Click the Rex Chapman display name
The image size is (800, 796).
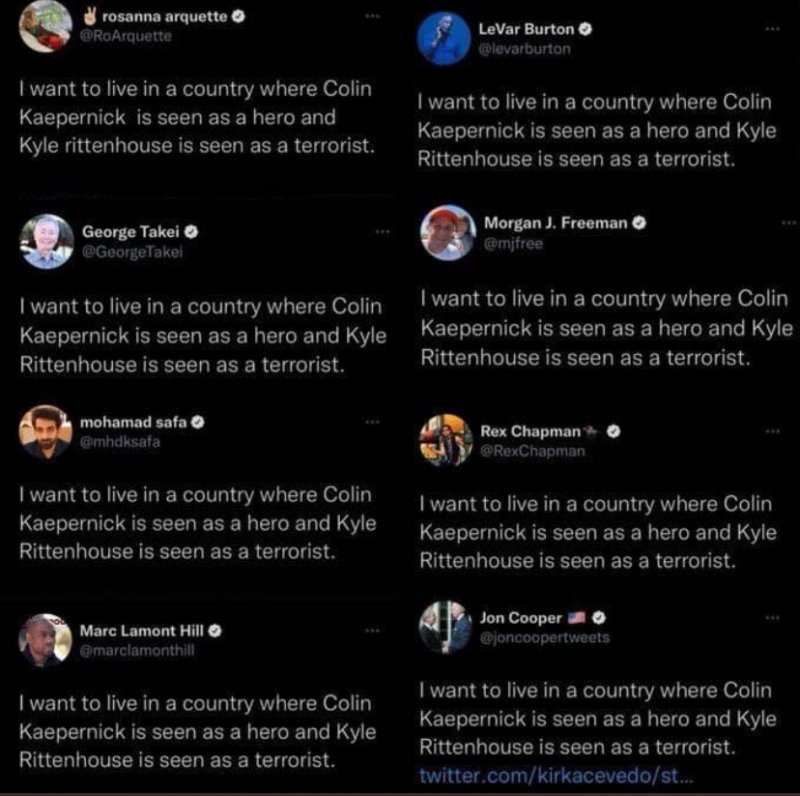pyautogui.click(x=530, y=431)
